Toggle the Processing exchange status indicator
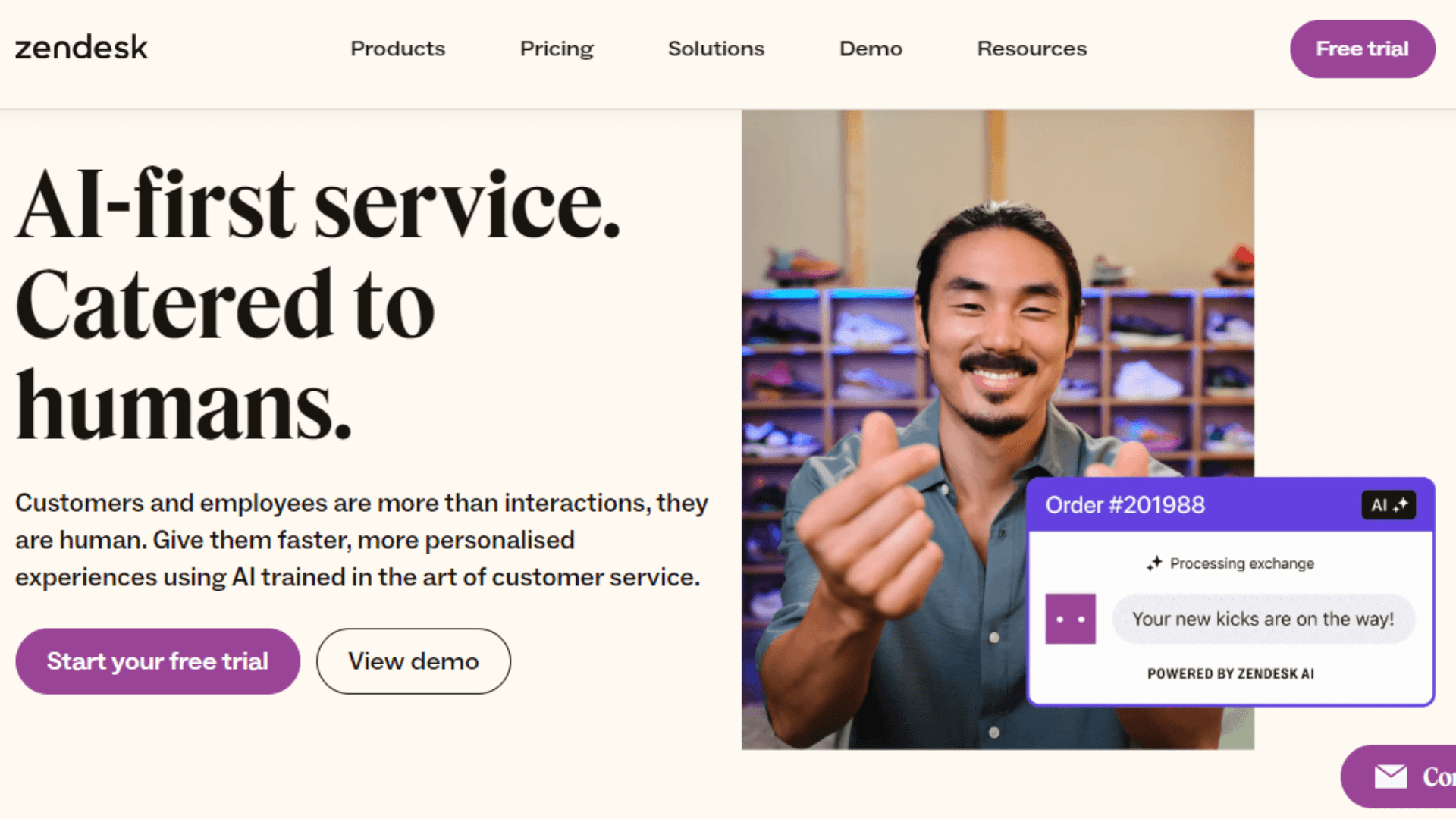 click(1230, 563)
